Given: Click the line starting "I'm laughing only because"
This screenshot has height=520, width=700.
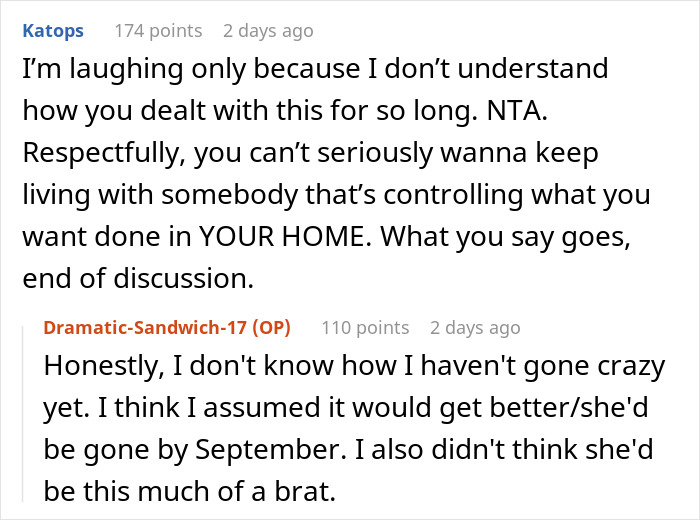Looking at the screenshot, I should coord(315,69).
